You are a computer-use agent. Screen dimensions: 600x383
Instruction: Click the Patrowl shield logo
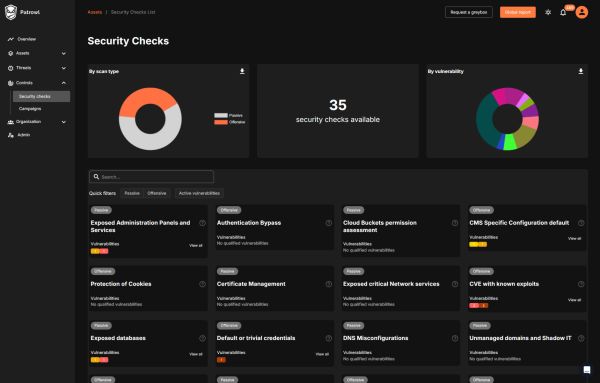click(11, 12)
